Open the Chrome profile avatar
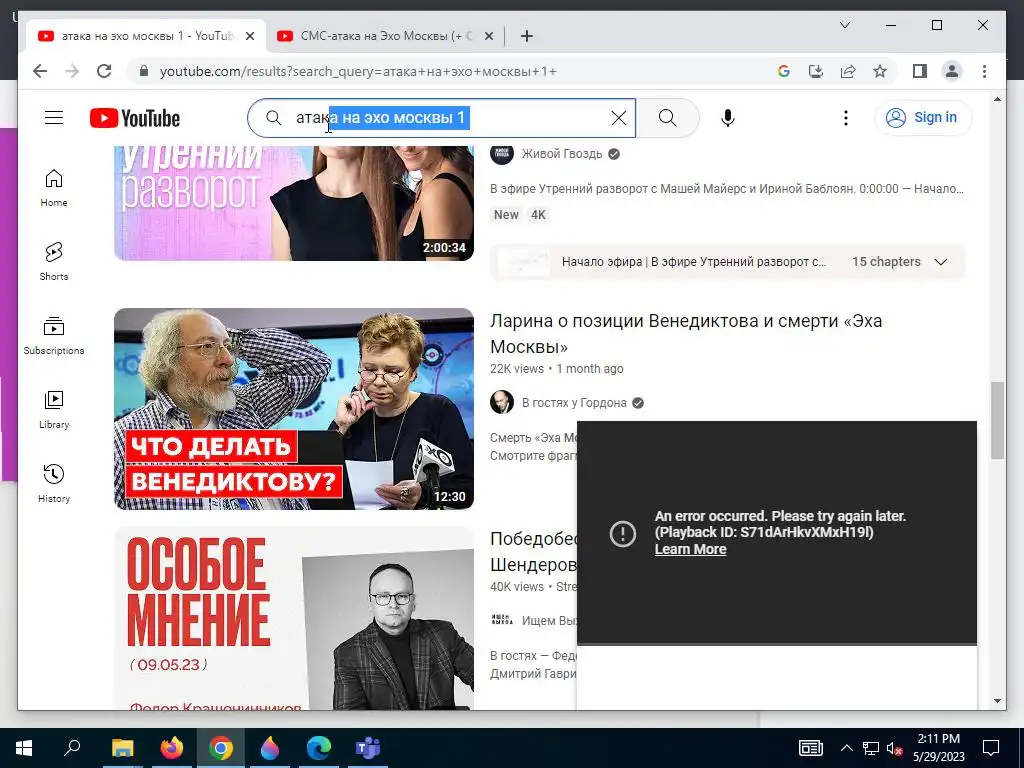The height and width of the screenshot is (768, 1024). 952,71
